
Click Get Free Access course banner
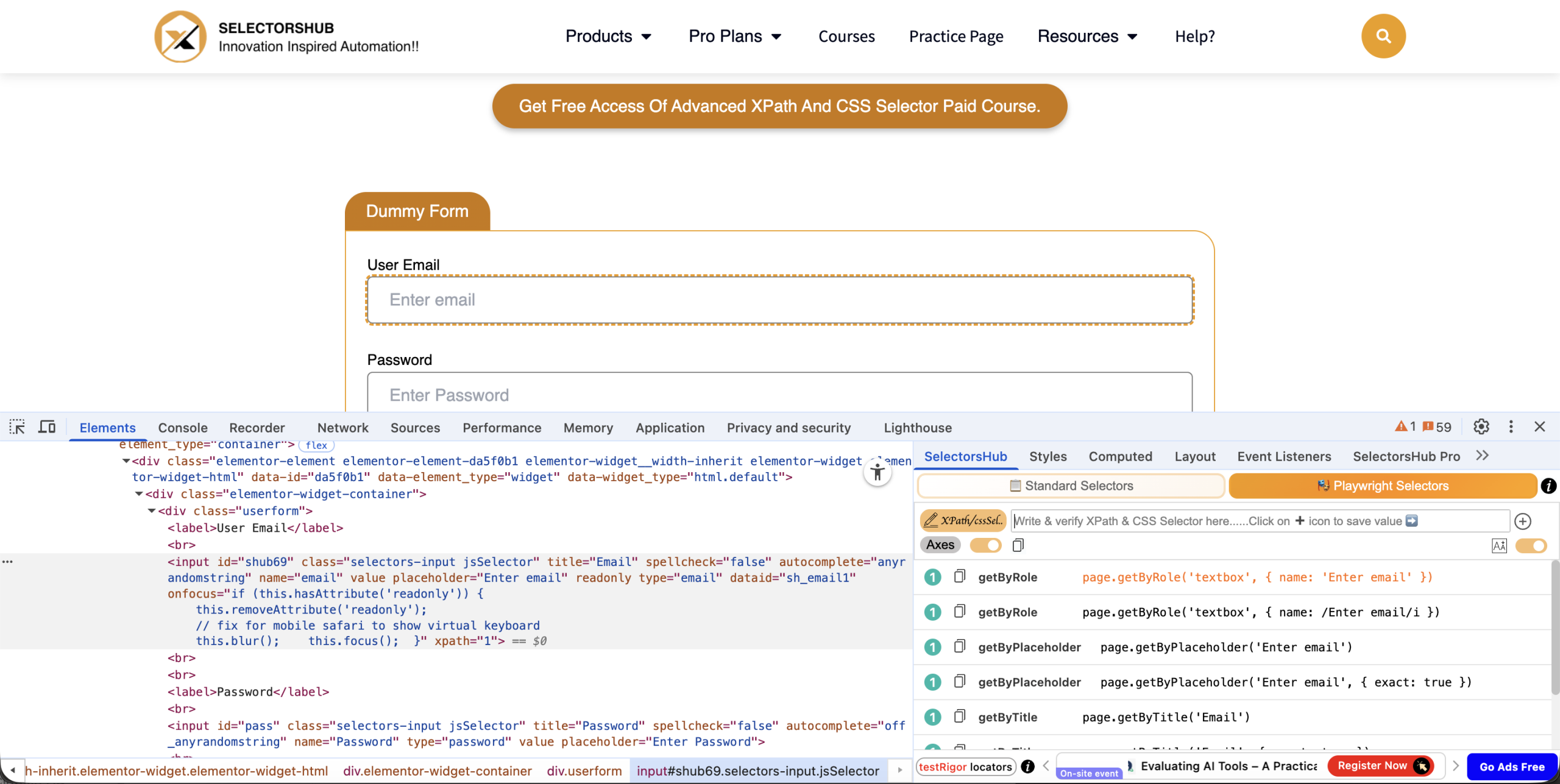(779, 106)
